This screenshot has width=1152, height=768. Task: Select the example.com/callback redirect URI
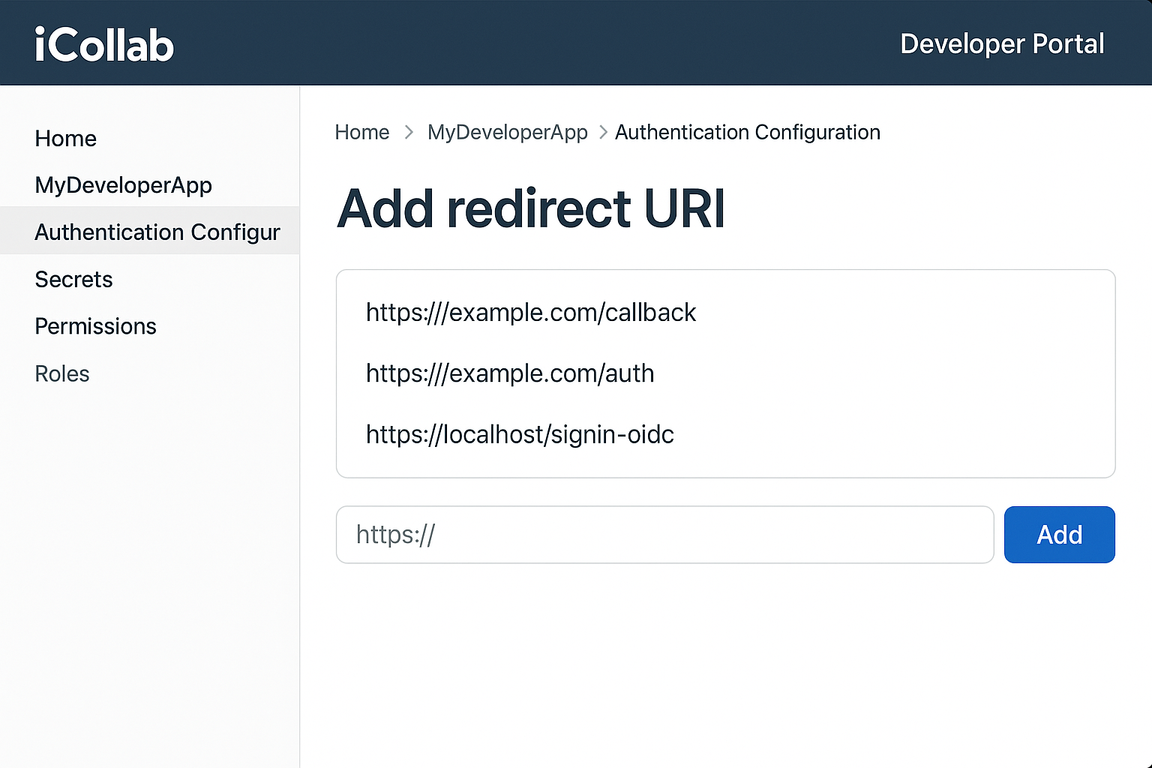(531, 312)
